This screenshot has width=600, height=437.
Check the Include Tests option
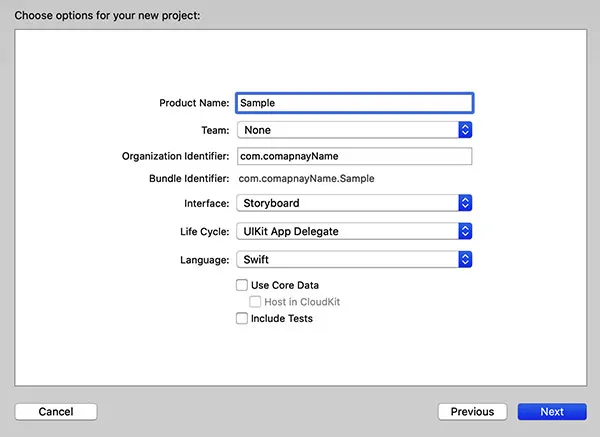click(x=242, y=319)
